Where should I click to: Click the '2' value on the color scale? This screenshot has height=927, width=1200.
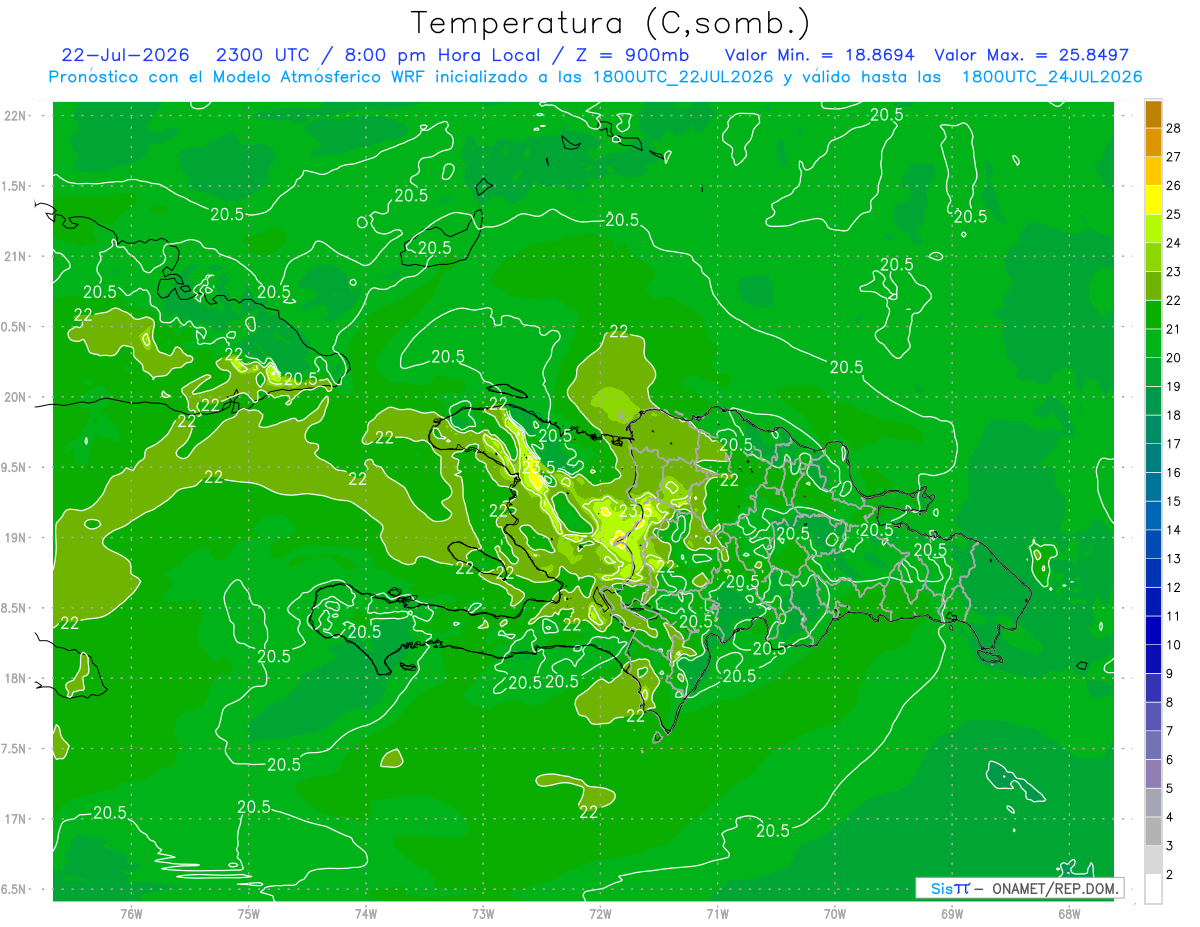coord(1171,875)
